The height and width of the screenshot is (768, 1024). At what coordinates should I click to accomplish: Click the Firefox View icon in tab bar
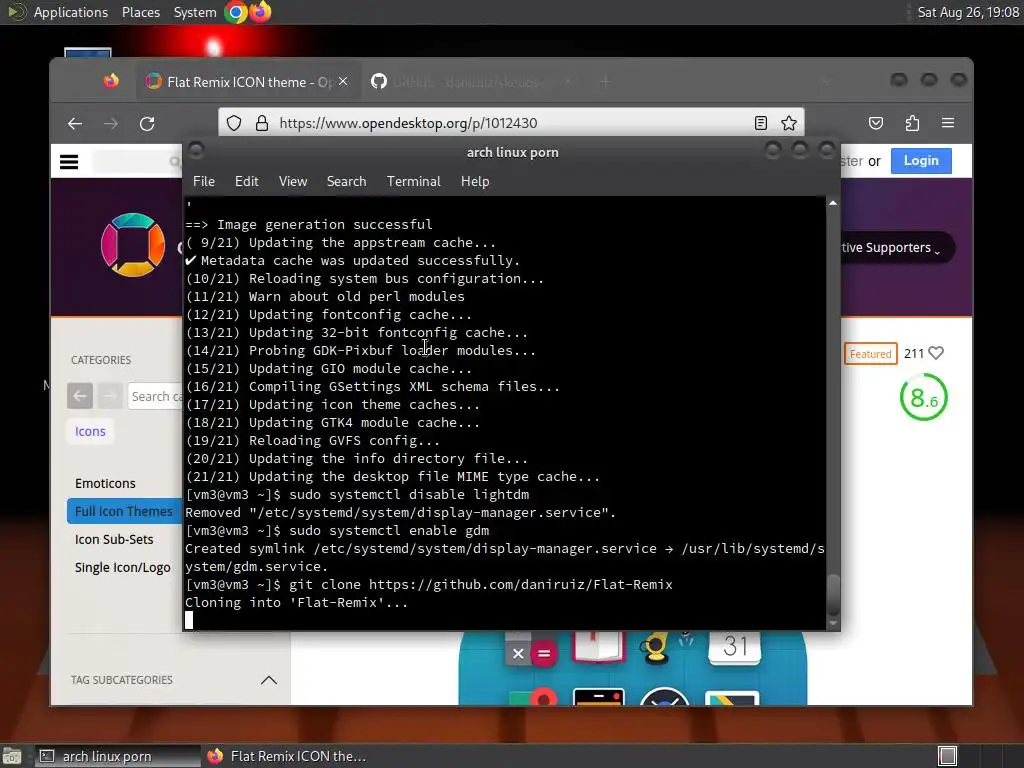point(111,81)
